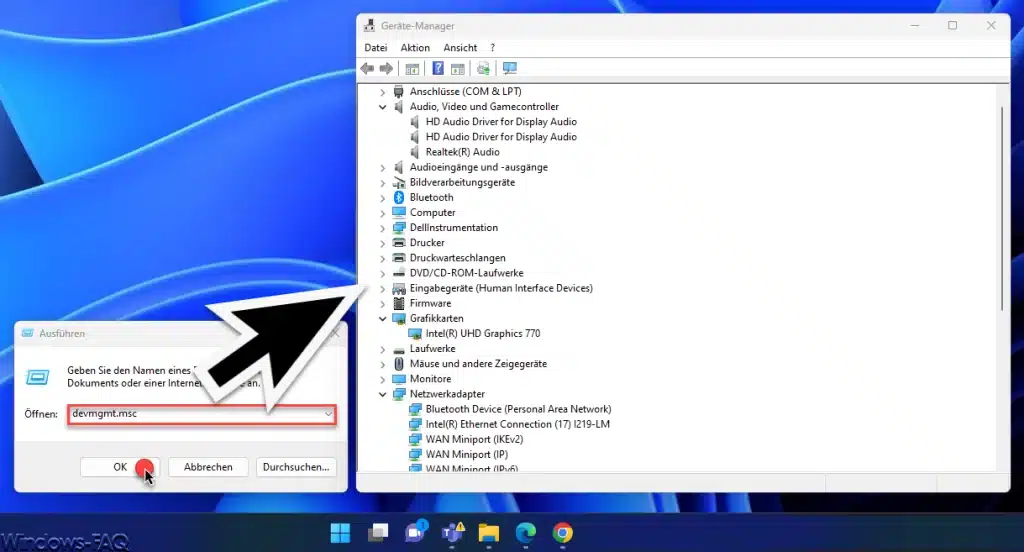Click the WAN Miniport (IKEv2) network icon
The image size is (1024, 552).
[415, 439]
